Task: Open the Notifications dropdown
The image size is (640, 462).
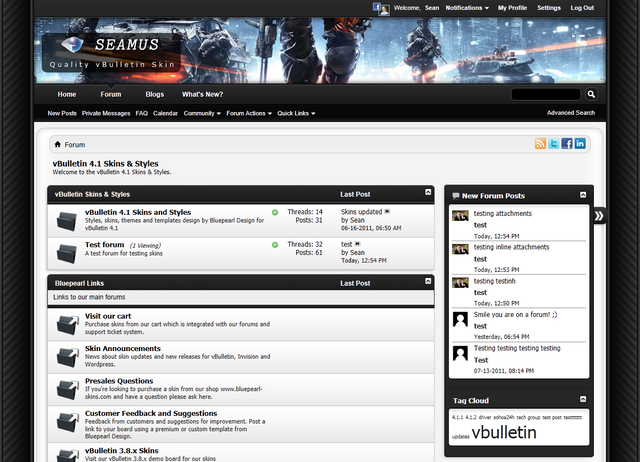Action: (x=467, y=8)
